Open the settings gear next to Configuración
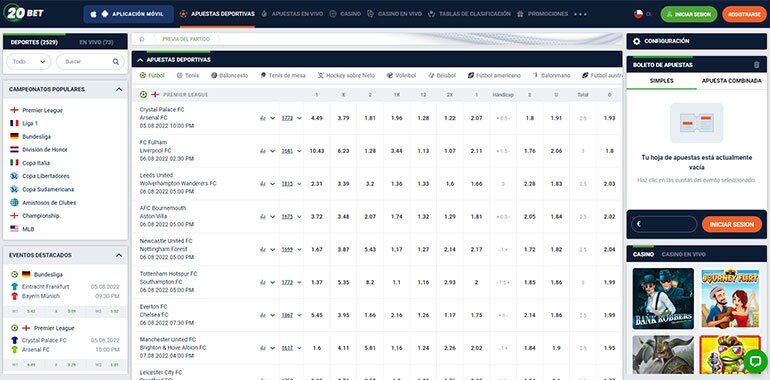770x380 pixels. pyautogui.click(x=636, y=41)
